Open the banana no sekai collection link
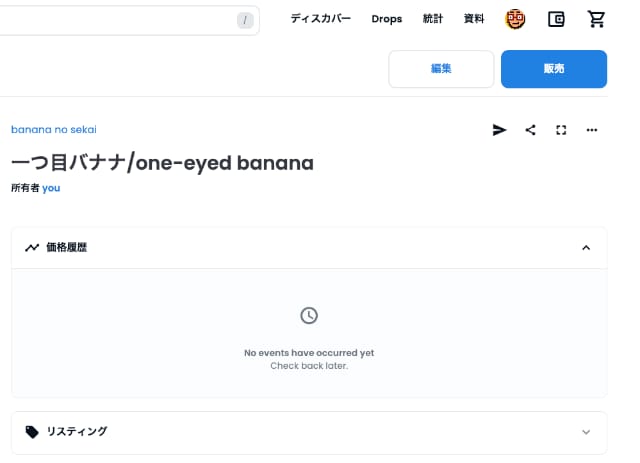The width and height of the screenshot is (640, 463). 54,129
